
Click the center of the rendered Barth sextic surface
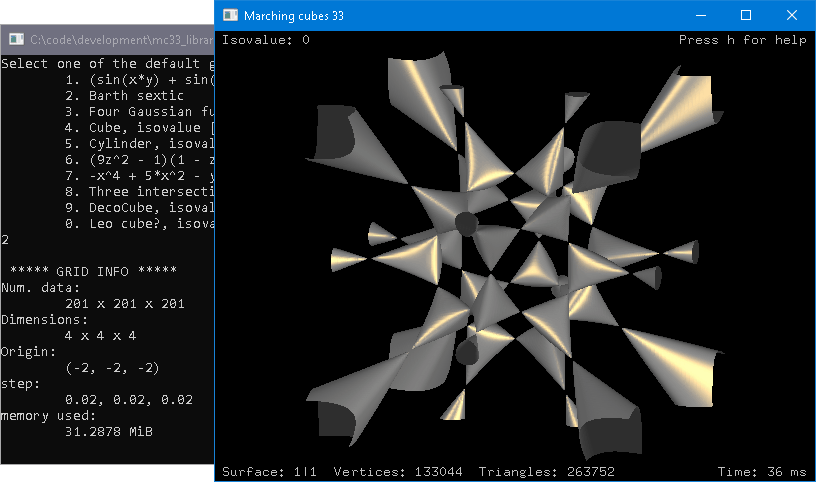(514, 250)
